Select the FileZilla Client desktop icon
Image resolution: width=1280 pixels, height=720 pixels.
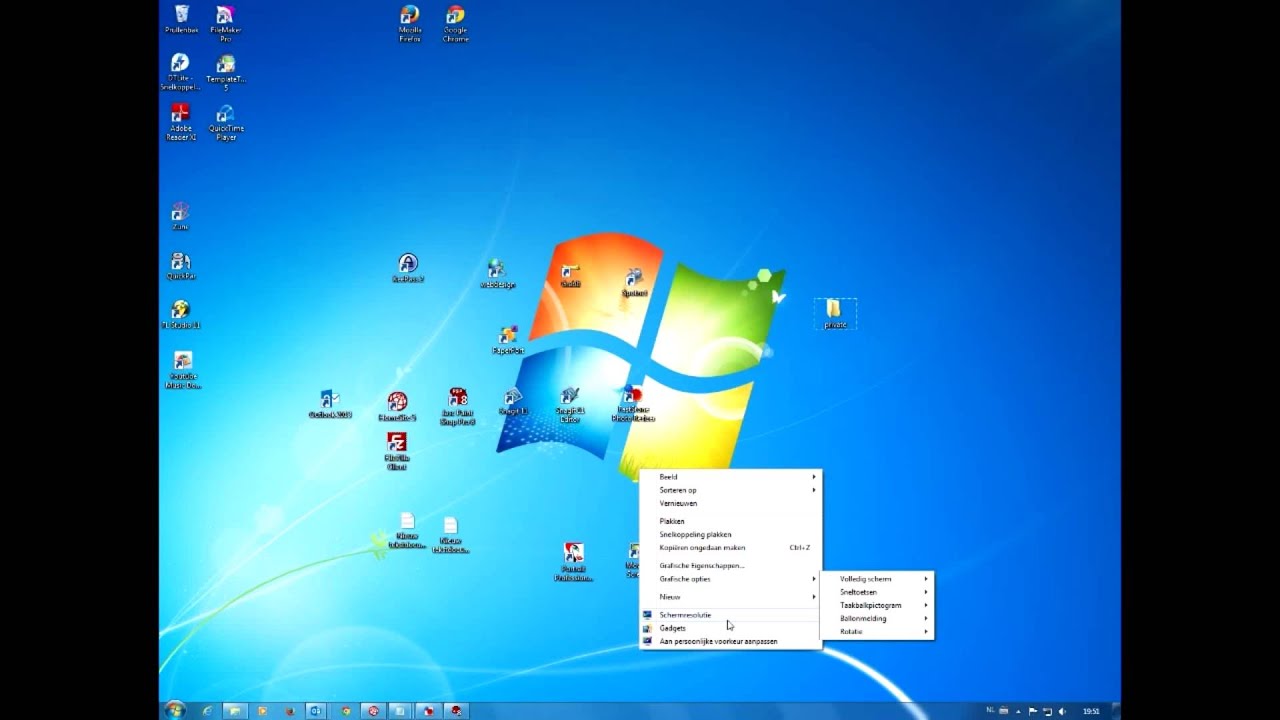397,451
